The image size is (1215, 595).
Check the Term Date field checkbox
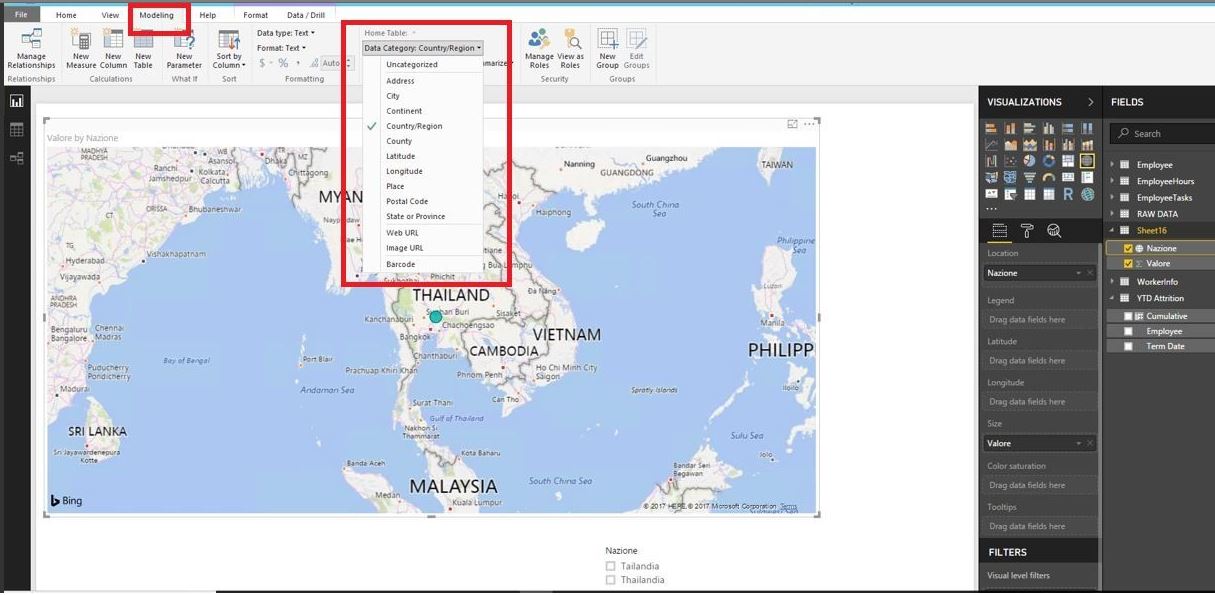[1128, 346]
